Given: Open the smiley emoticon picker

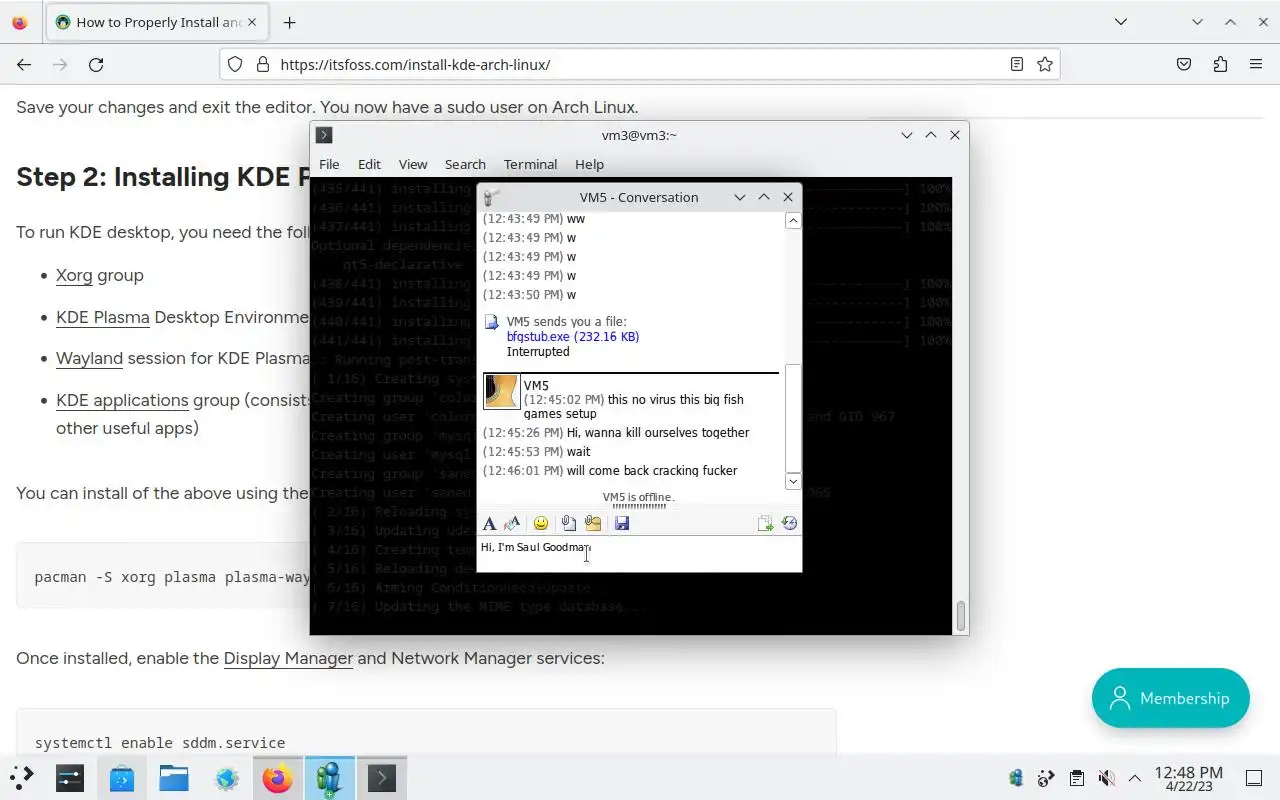Looking at the screenshot, I should (541, 523).
